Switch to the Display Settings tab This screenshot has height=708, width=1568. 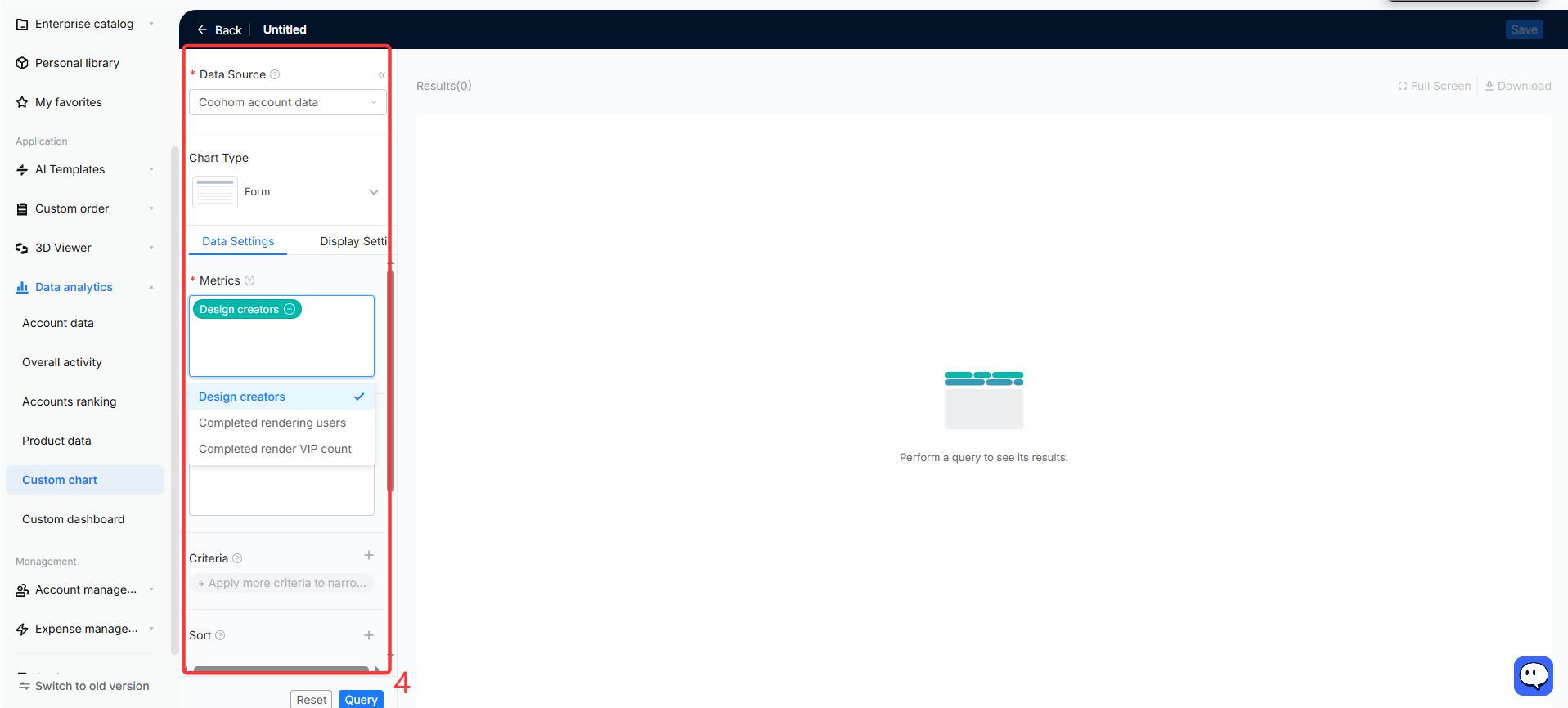click(x=353, y=241)
